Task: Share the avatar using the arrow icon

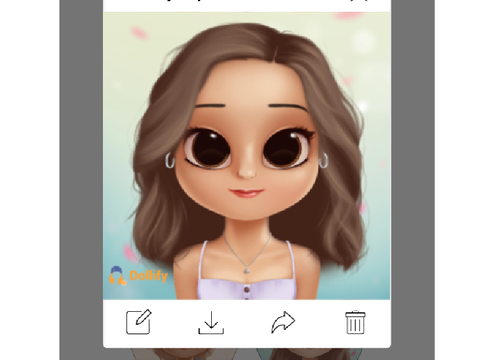Action: 283,322
